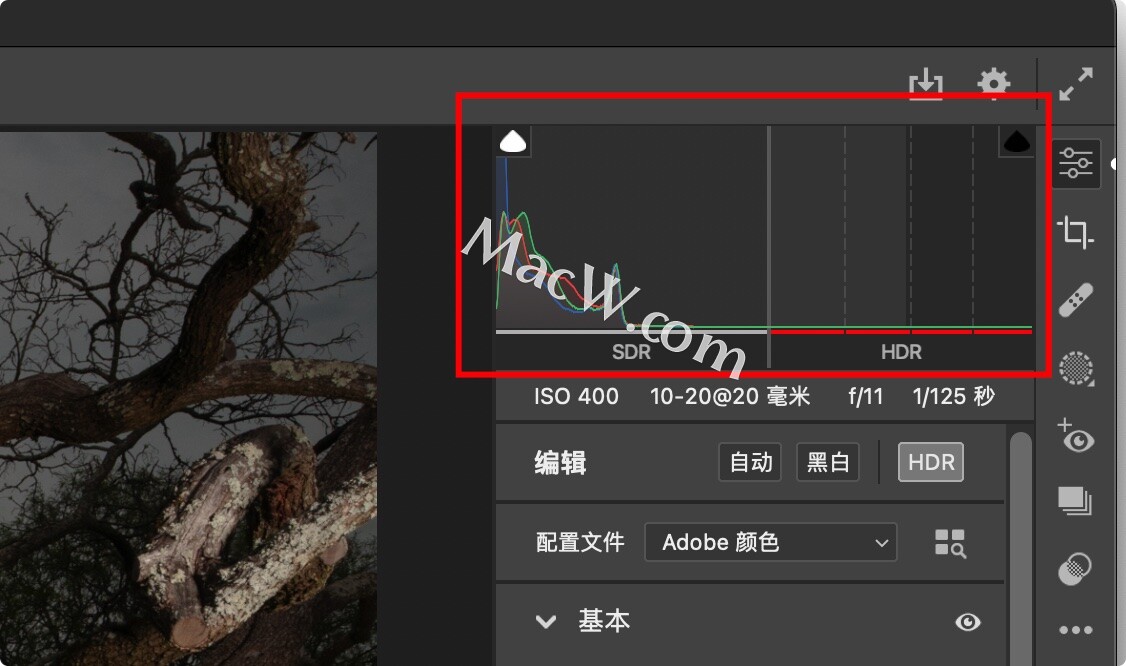Click the 编辑 panel heading
Screen dimensions: 1126x666
click(561, 462)
